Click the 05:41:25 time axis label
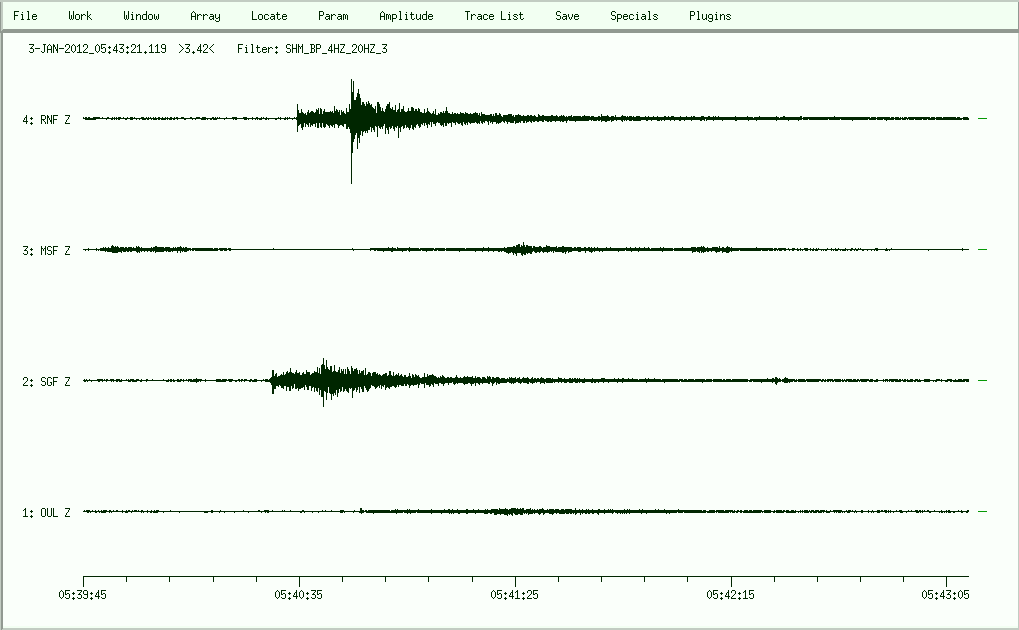Viewport: 1019px width, 630px height. coord(515,594)
